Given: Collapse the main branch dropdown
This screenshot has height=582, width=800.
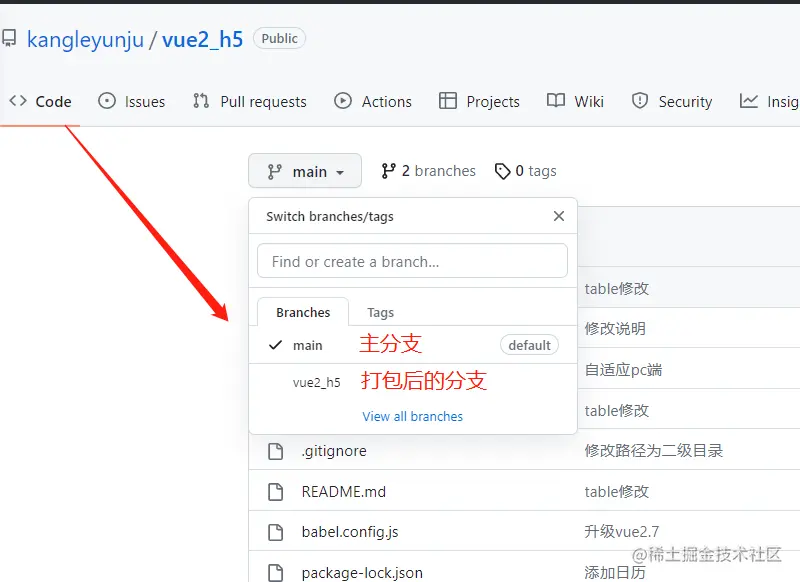Looking at the screenshot, I should pyautogui.click(x=305, y=171).
